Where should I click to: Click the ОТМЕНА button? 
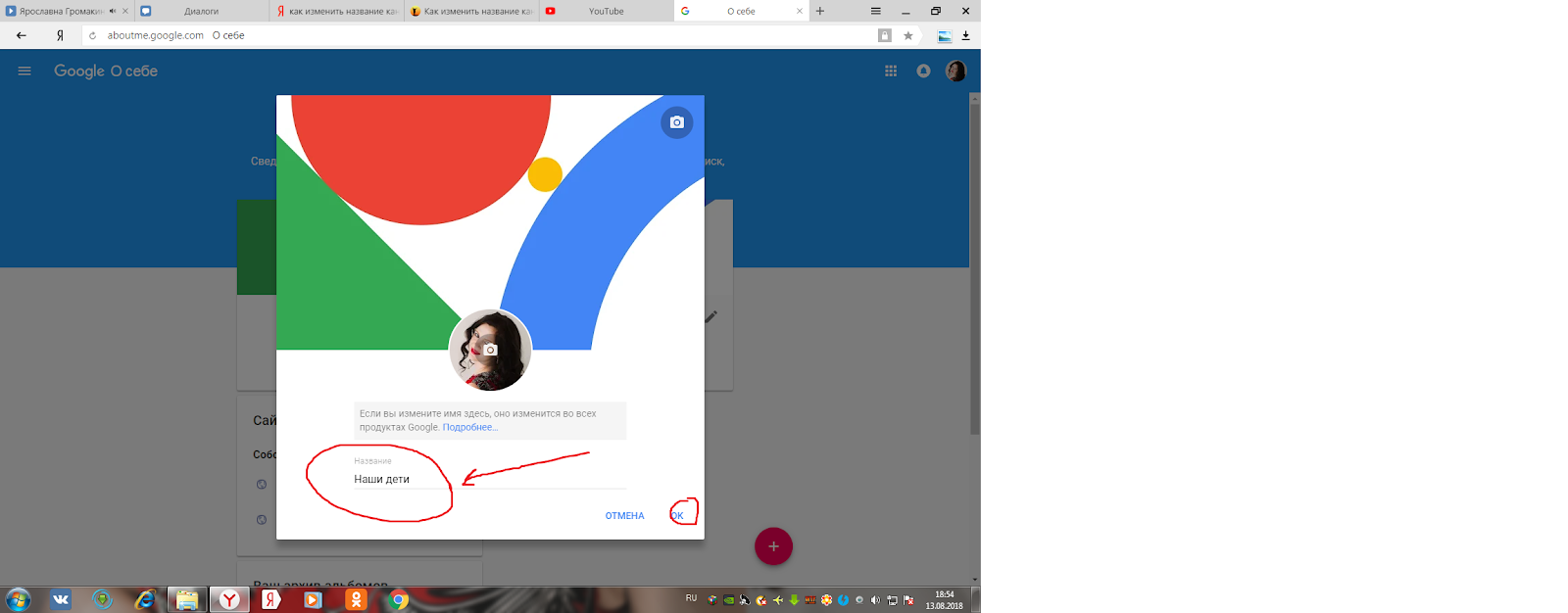[x=624, y=516]
